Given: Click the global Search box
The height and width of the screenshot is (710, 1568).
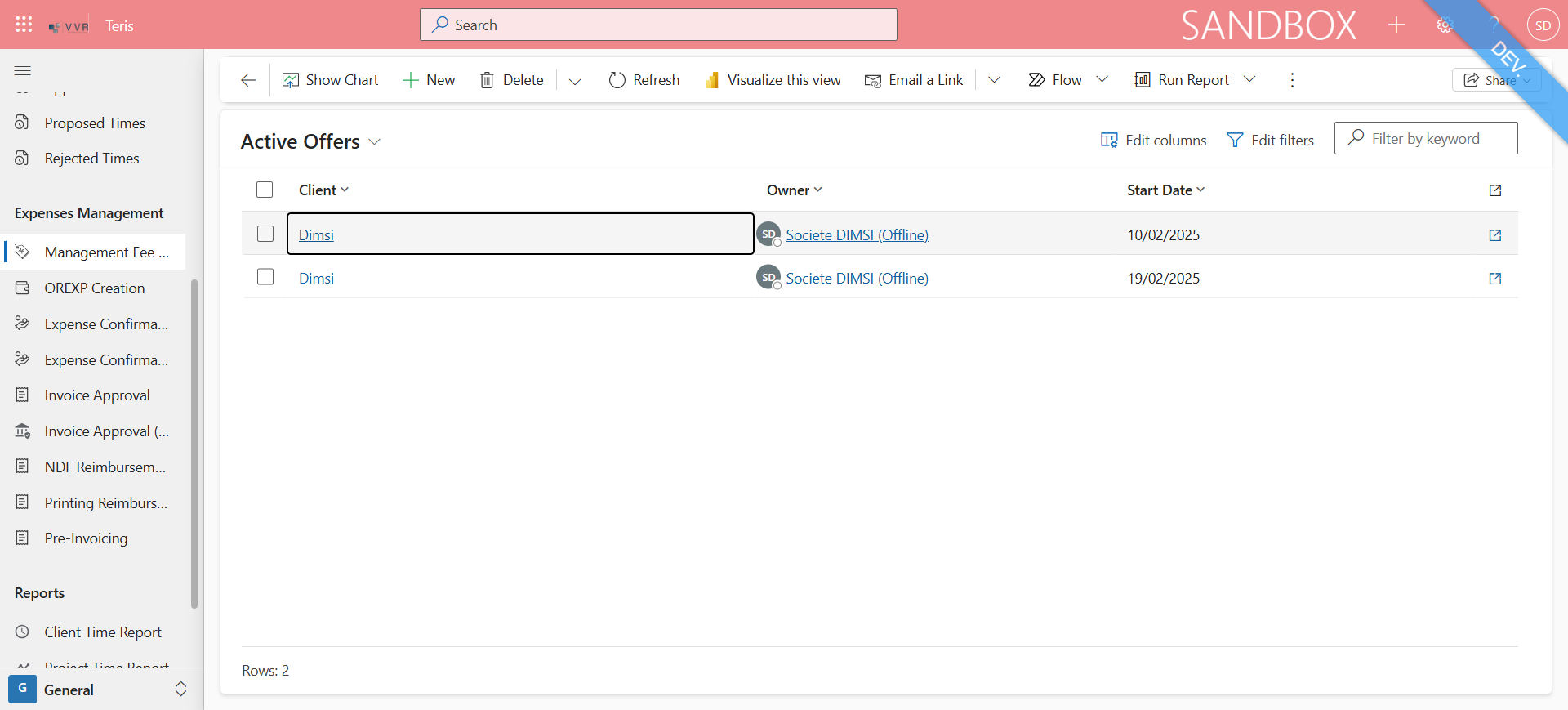Looking at the screenshot, I should [658, 25].
